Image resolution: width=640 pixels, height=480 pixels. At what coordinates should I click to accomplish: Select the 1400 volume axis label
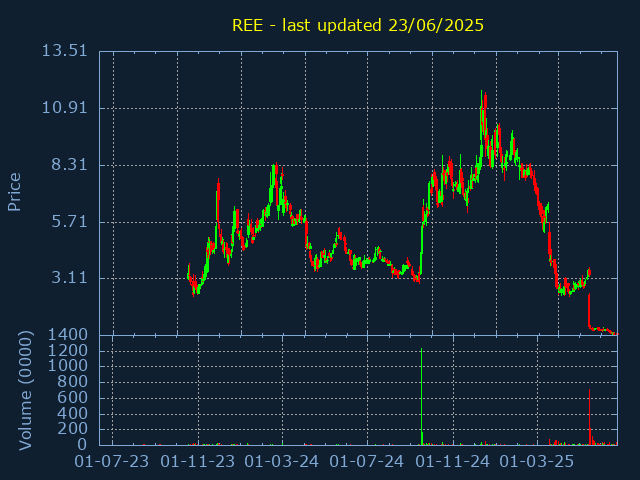[68, 335]
